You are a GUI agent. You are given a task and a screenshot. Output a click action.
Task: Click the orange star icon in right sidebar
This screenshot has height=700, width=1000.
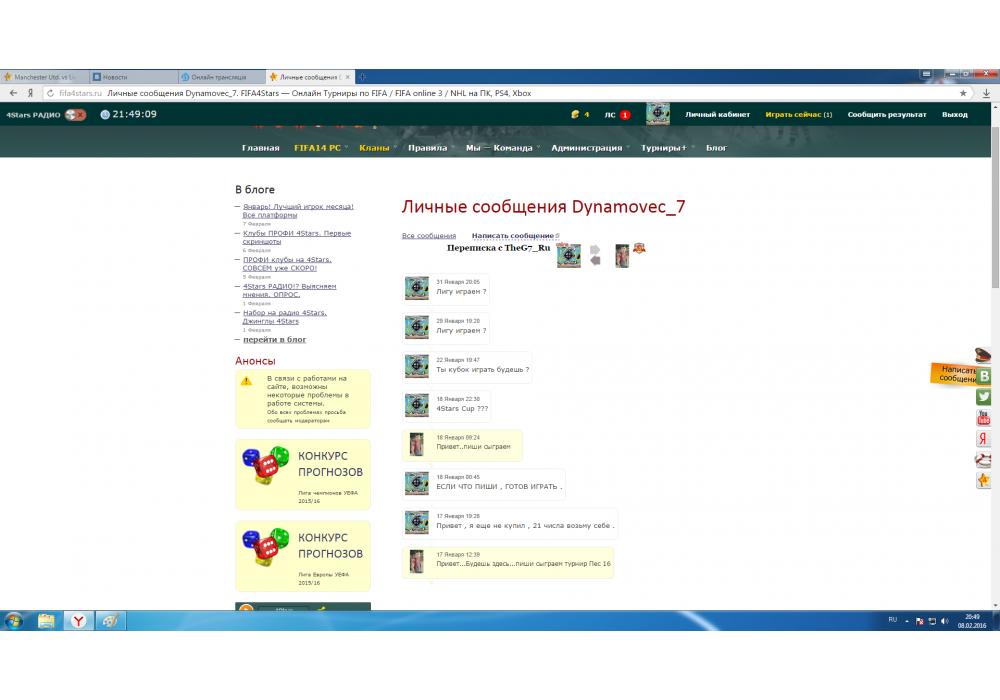983,480
